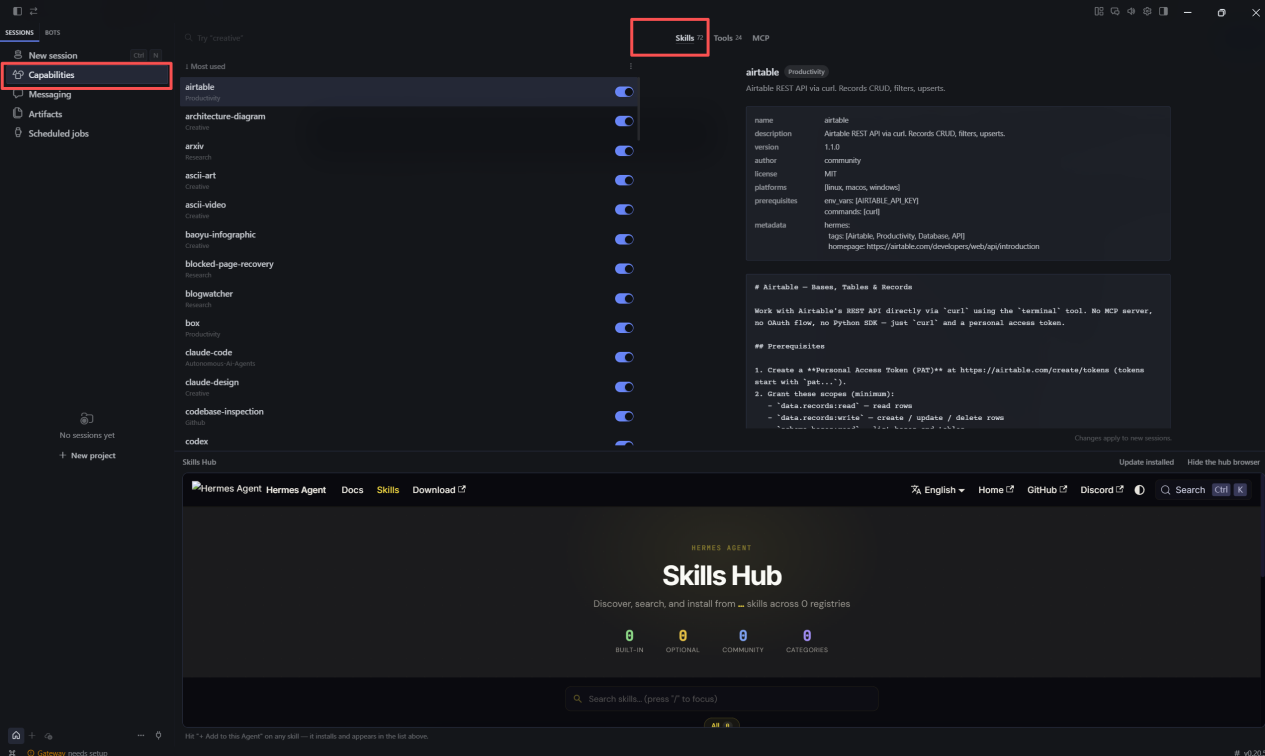Click the cloud settings icon at bottom left
1265x756 pixels.
tap(49, 735)
